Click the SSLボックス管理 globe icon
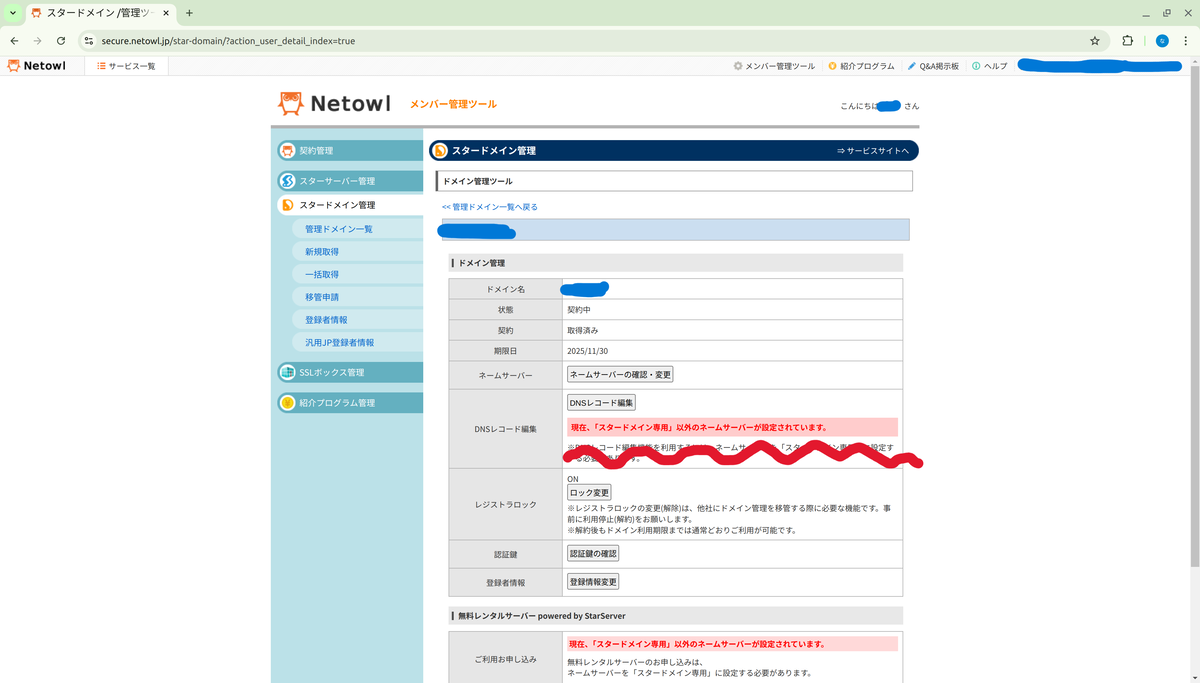Viewport: 1200px width, 683px height. click(x=287, y=372)
